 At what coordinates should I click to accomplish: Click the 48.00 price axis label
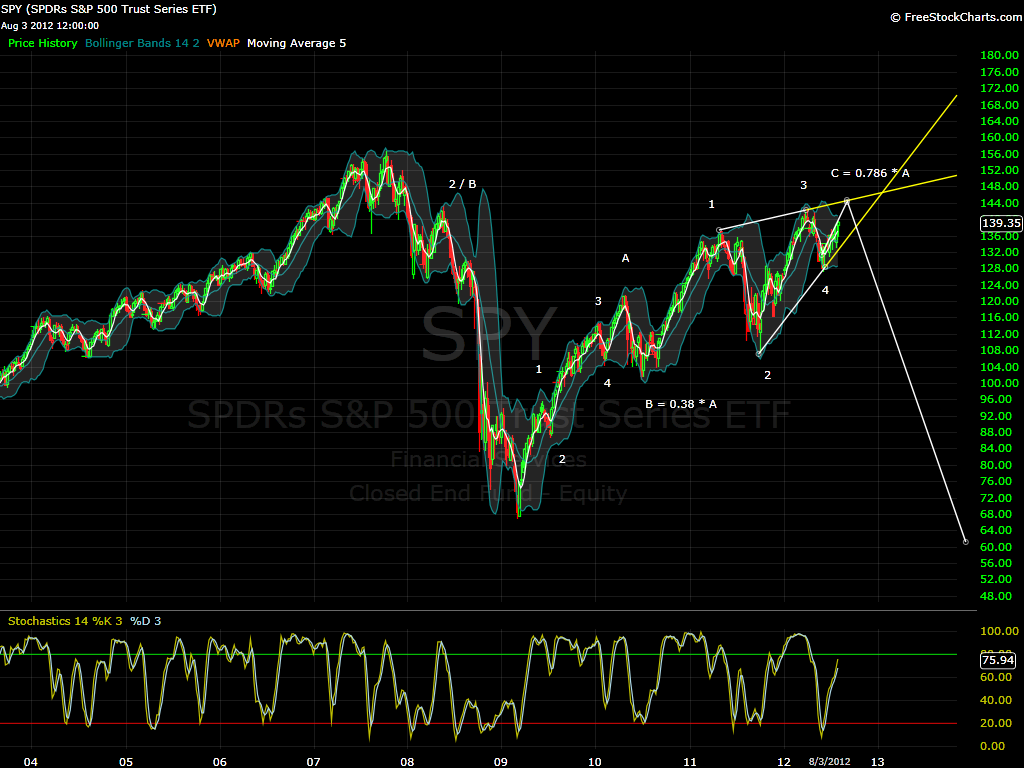tap(996, 596)
